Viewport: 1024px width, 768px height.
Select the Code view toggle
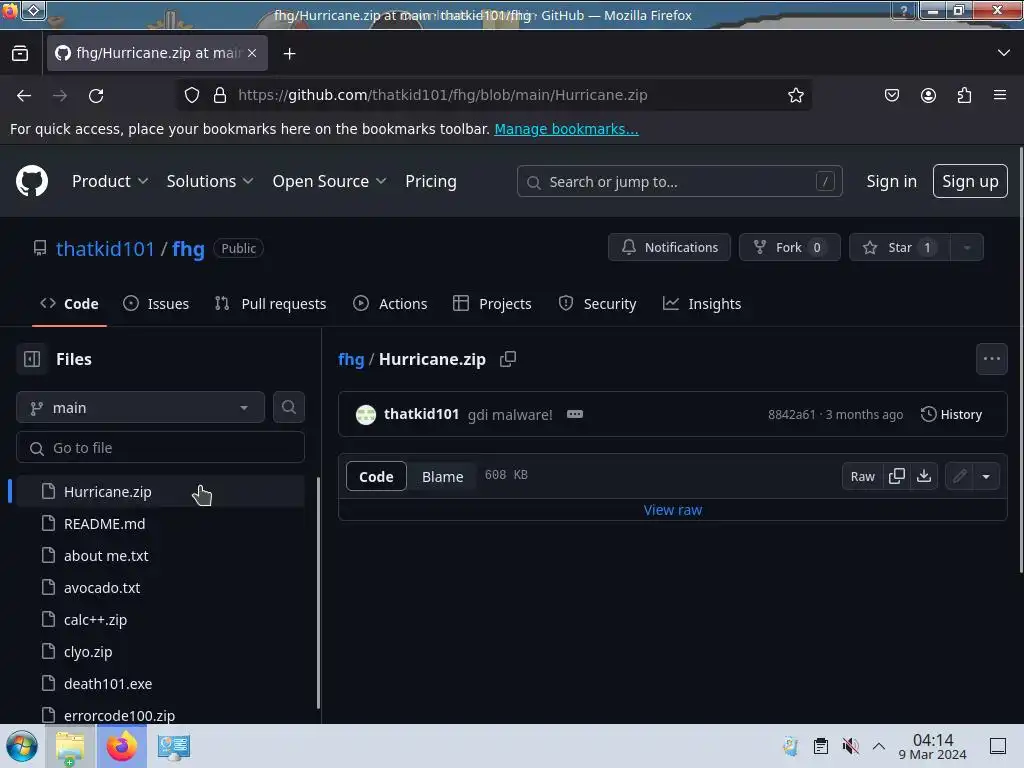click(x=376, y=476)
